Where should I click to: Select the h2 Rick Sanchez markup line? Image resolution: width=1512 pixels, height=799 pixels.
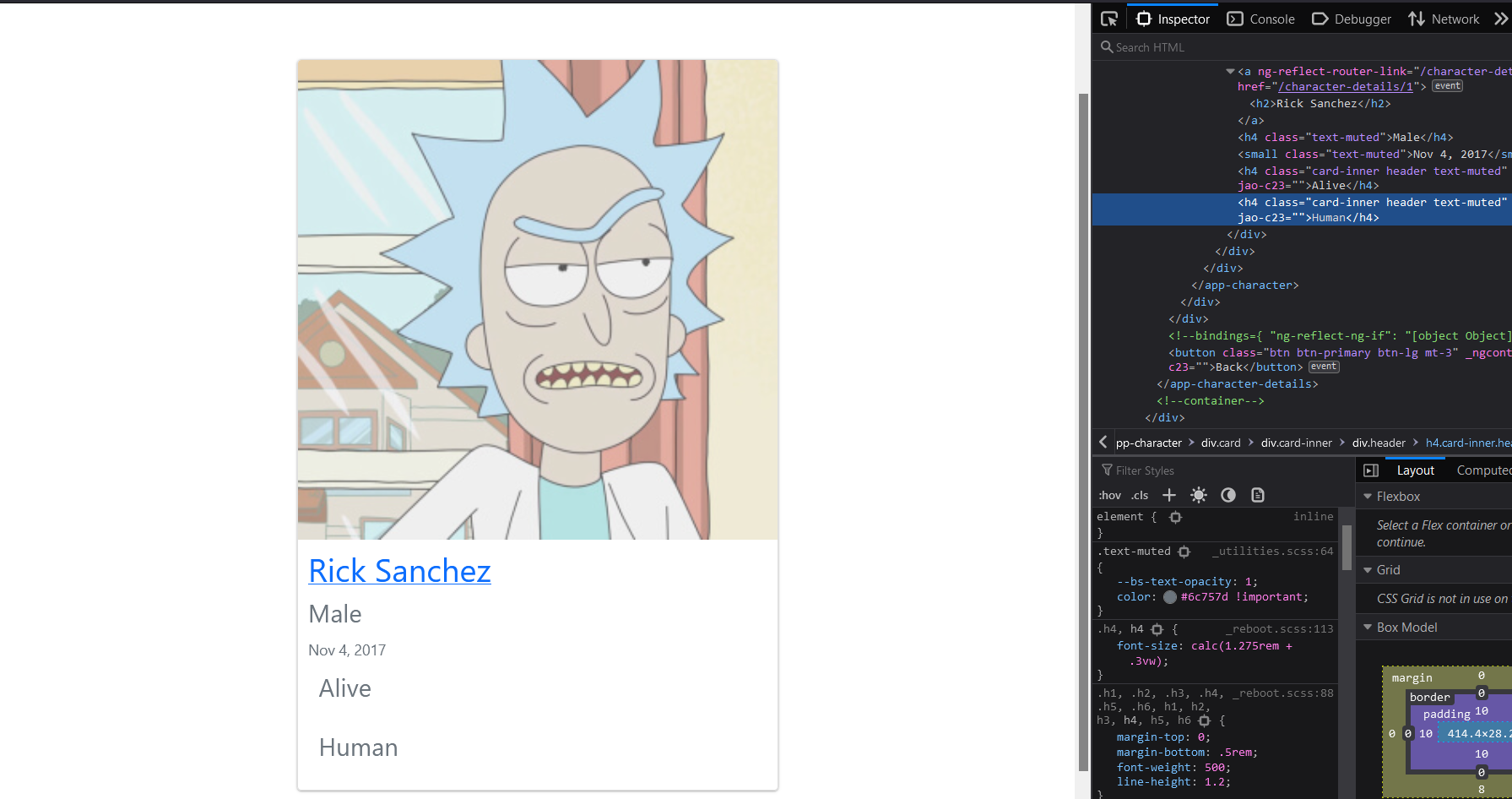click(1320, 104)
